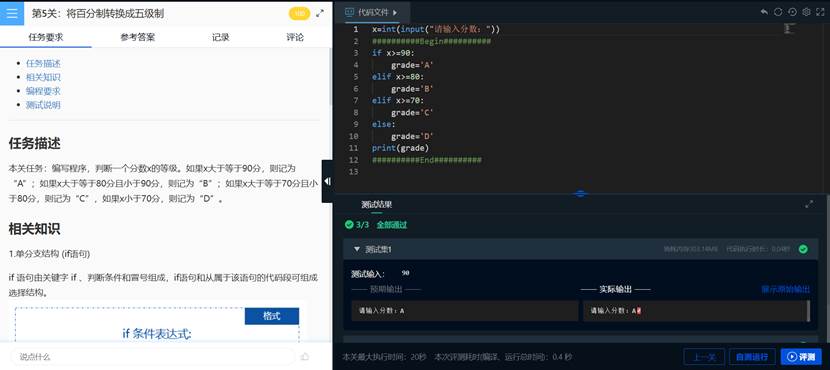The image size is (830, 370).
Task: Click the Begin comment line
Action: [x=431, y=41]
